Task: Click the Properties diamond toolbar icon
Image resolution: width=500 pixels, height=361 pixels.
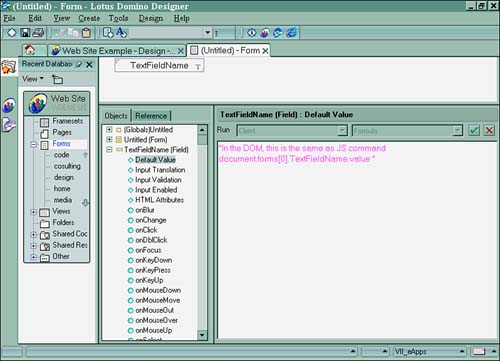Action: 12,33
